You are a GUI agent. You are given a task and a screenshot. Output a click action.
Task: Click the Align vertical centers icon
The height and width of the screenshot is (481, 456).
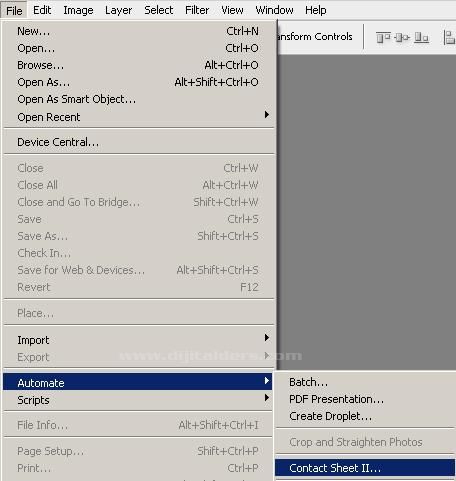[x=402, y=37]
